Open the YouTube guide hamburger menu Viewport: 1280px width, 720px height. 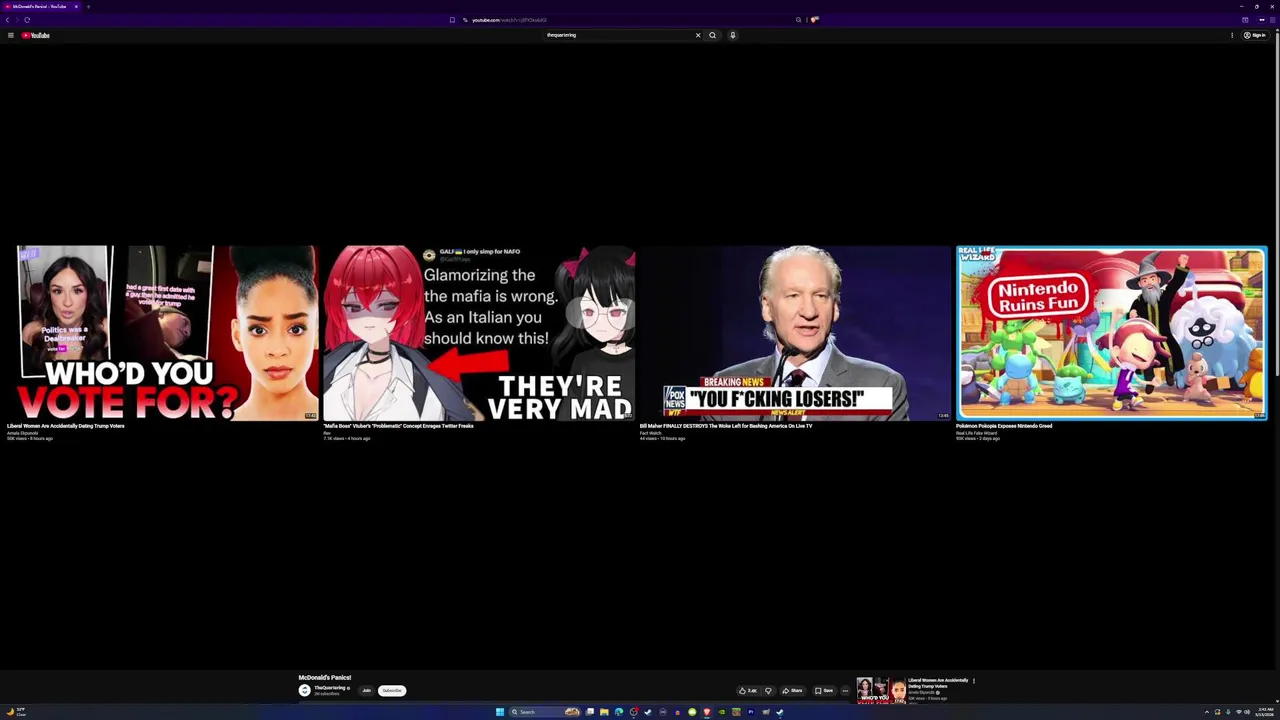pos(10,35)
